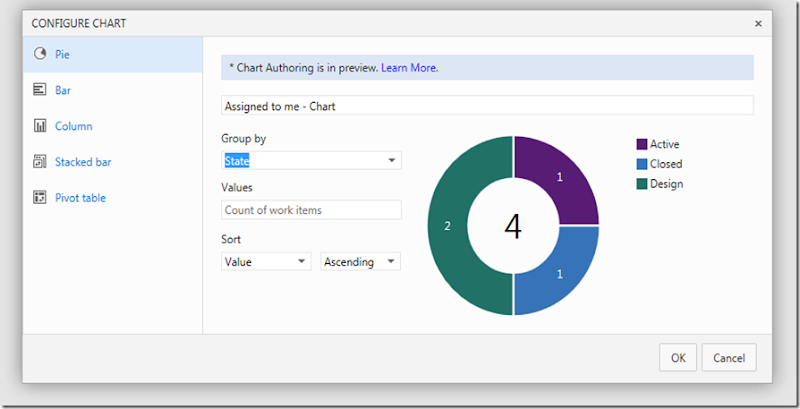Screen dimensions: 800x409
Task: Click the Design green legend swatch
Action: click(641, 184)
